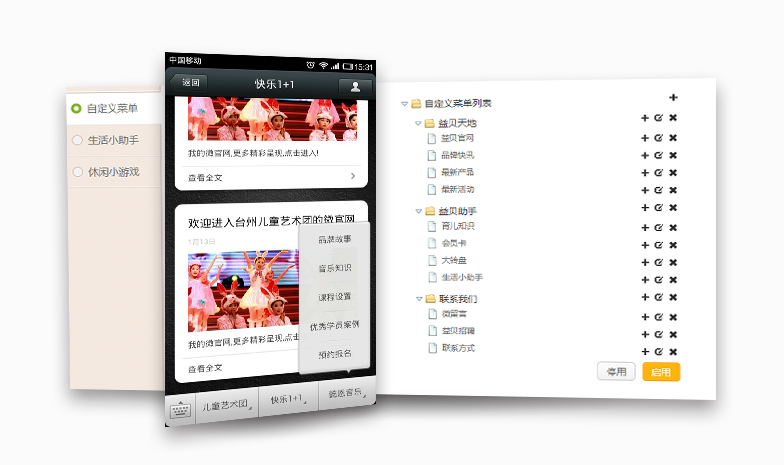Tap the top article's performance photo
Image resolution: width=784 pixels, height=465 pixels.
tap(272, 119)
